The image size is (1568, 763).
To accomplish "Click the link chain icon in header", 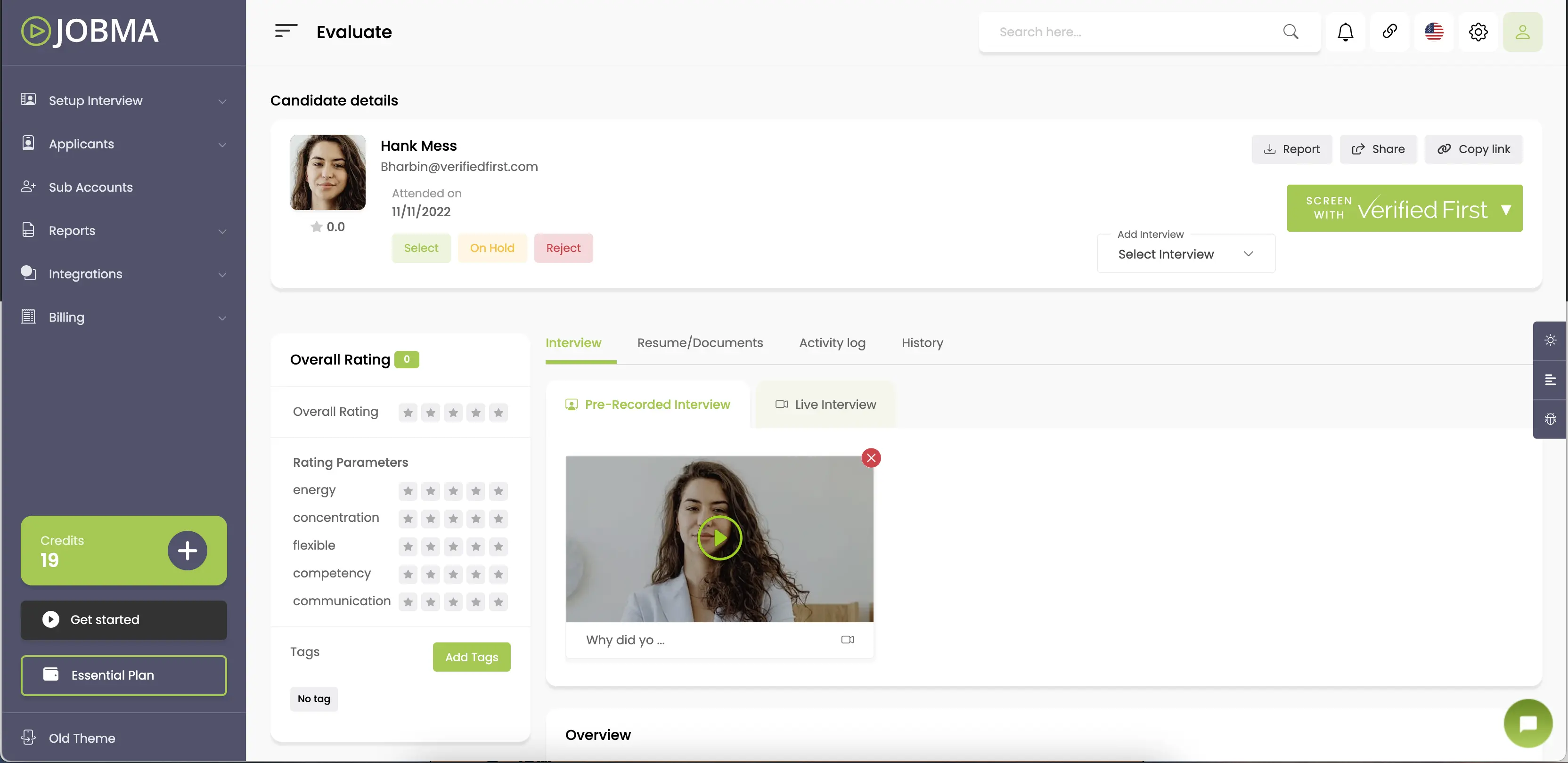I will (x=1389, y=32).
